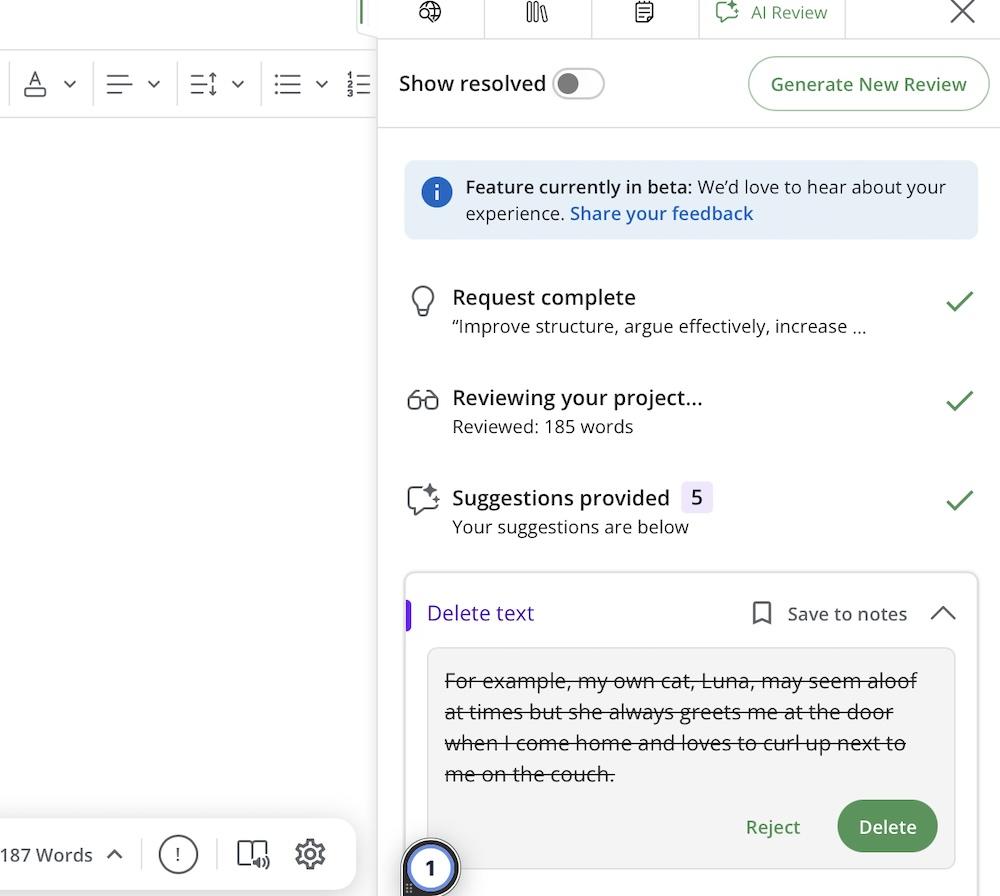Click the read aloud icon

tap(253, 854)
